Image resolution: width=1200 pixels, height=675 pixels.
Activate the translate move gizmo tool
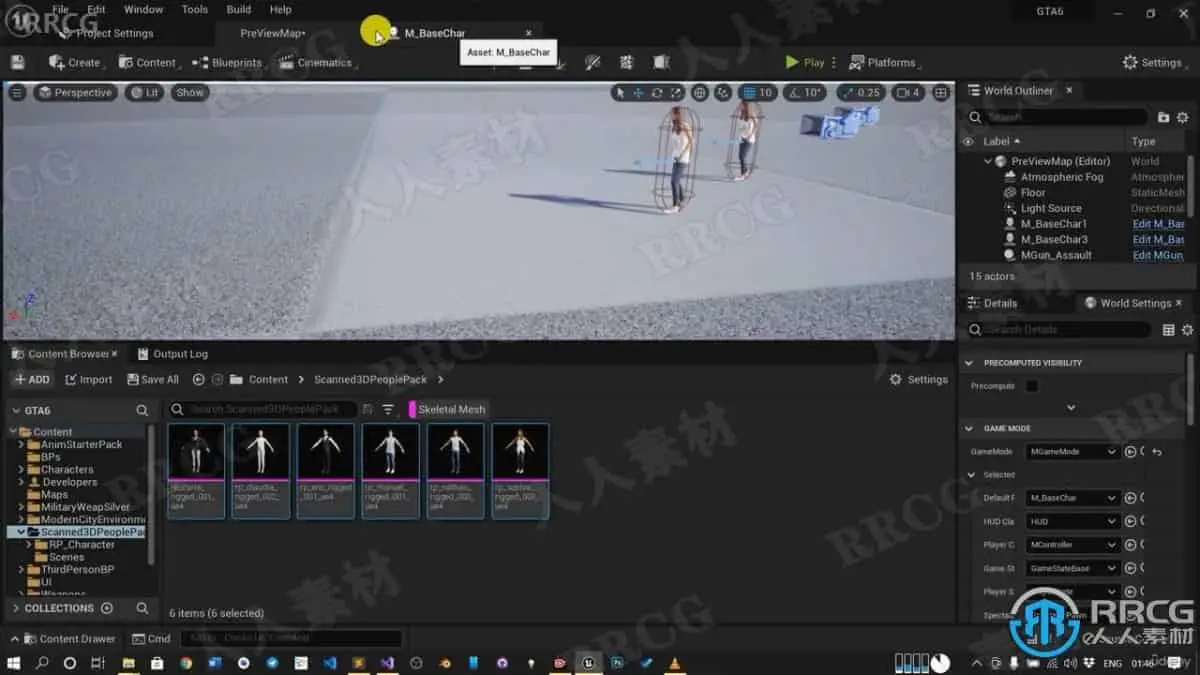click(638, 92)
